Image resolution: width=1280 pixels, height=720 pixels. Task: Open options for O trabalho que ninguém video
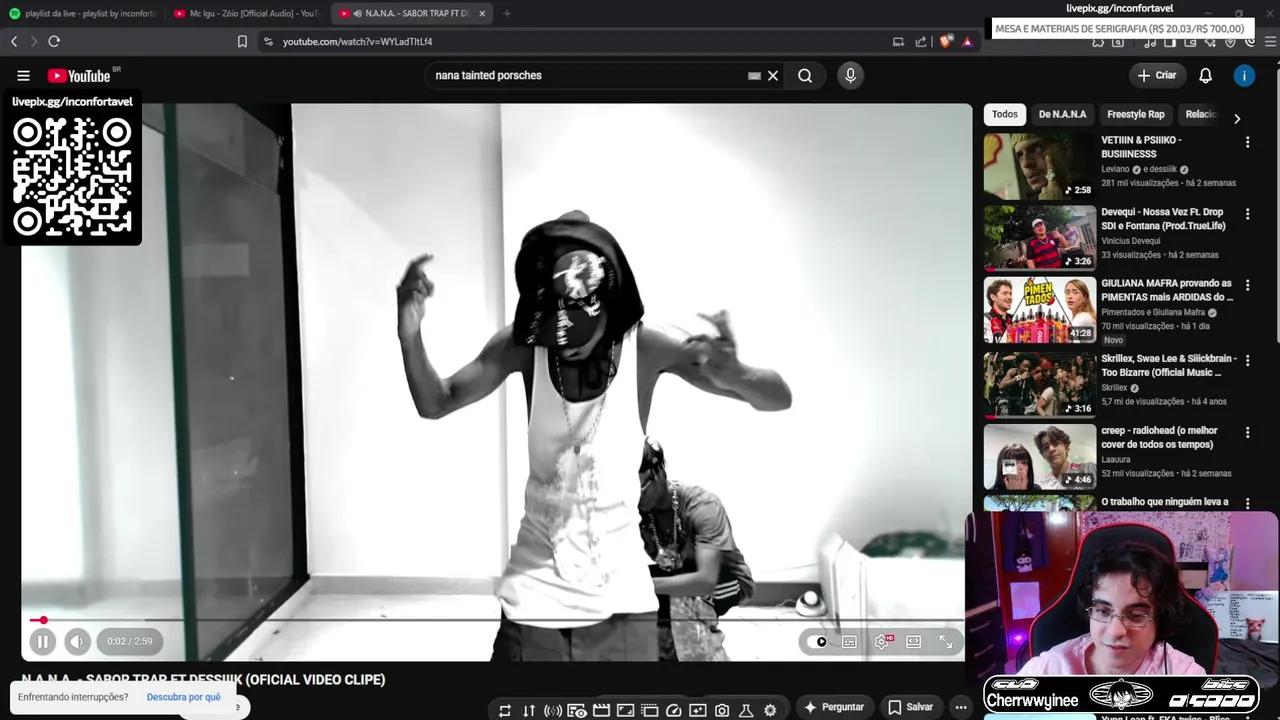click(x=1247, y=503)
